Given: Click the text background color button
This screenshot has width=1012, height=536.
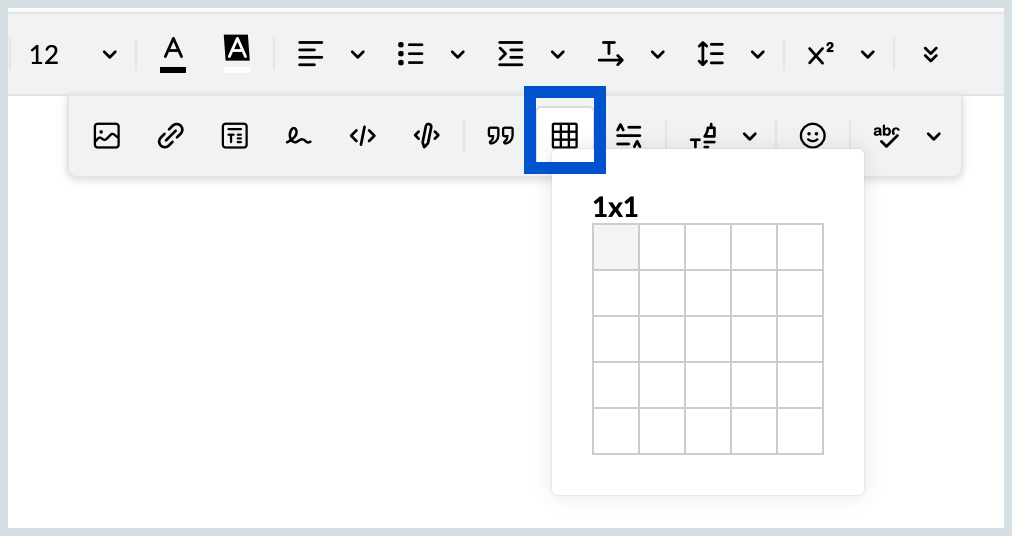Looking at the screenshot, I should (237, 54).
